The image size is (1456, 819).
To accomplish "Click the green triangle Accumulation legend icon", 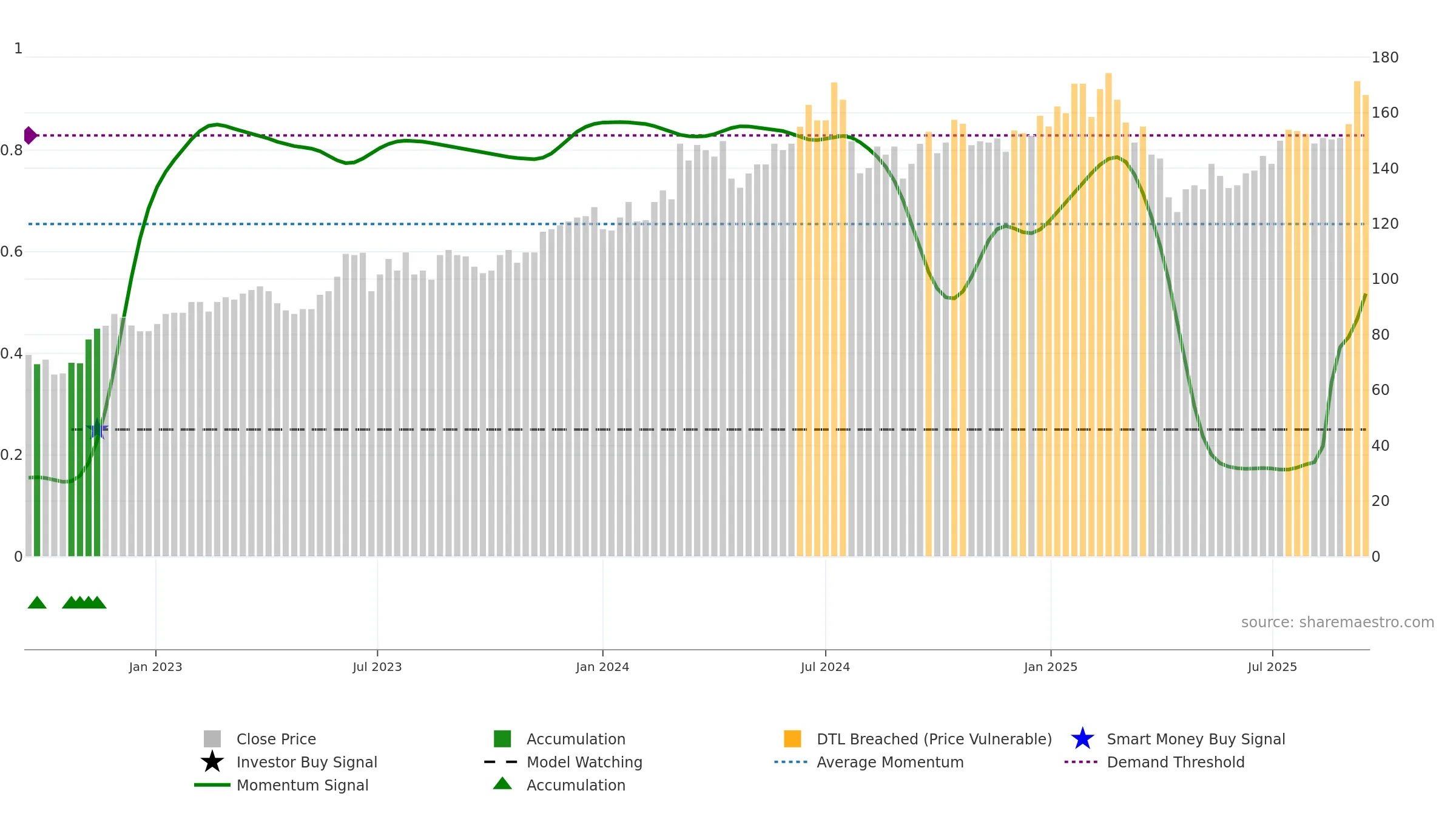I will (502, 784).
